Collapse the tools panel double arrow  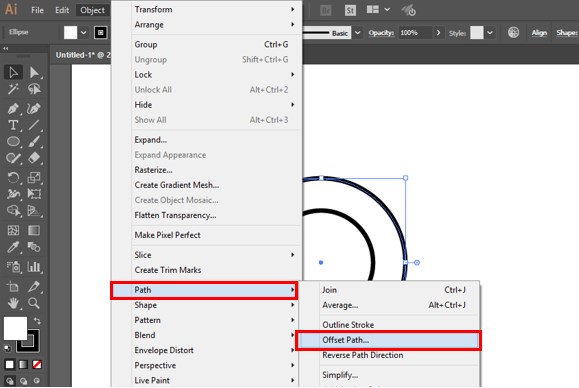[6, 48]
